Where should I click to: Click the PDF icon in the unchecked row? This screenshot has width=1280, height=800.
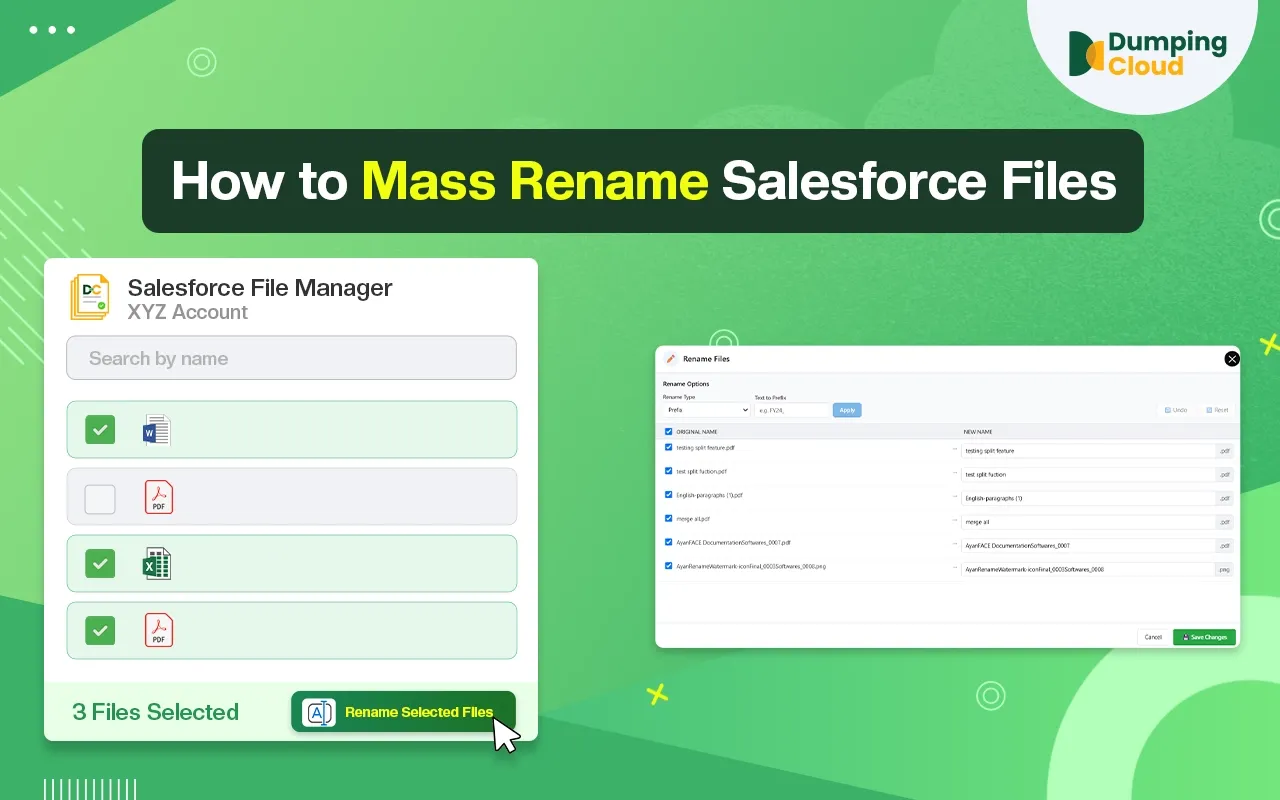[159, 497]
